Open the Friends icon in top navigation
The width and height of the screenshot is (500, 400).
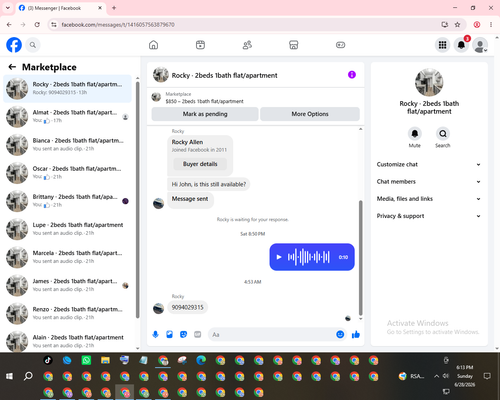[247, 45]
